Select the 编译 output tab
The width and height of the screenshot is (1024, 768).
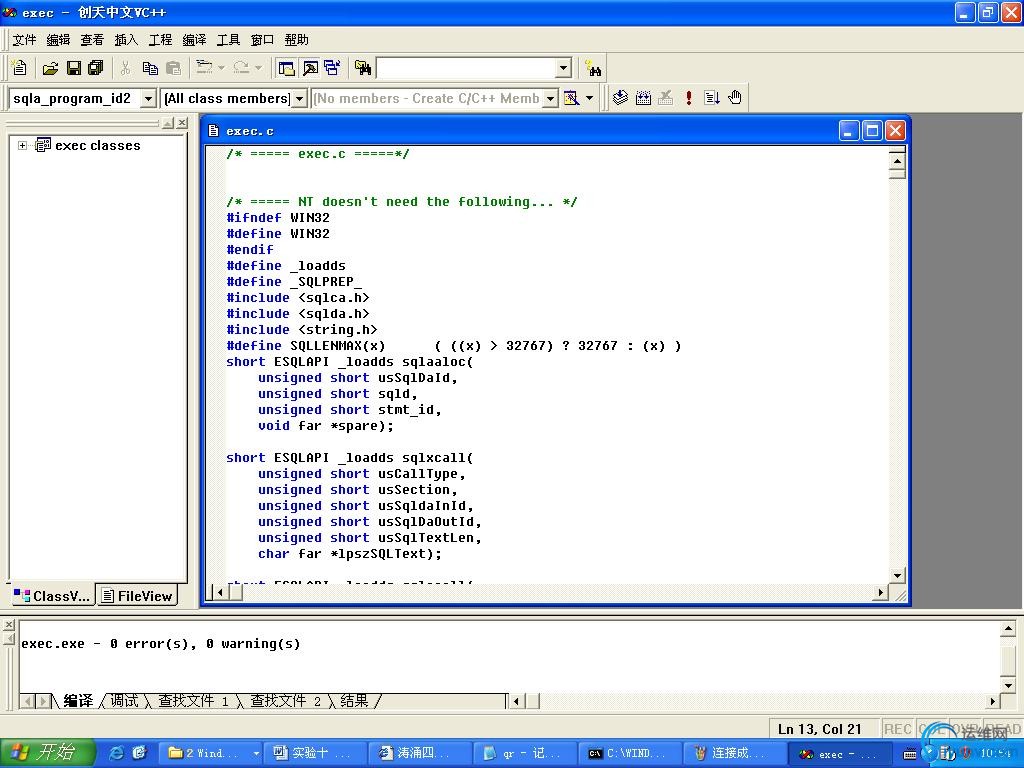click(79, 701)
